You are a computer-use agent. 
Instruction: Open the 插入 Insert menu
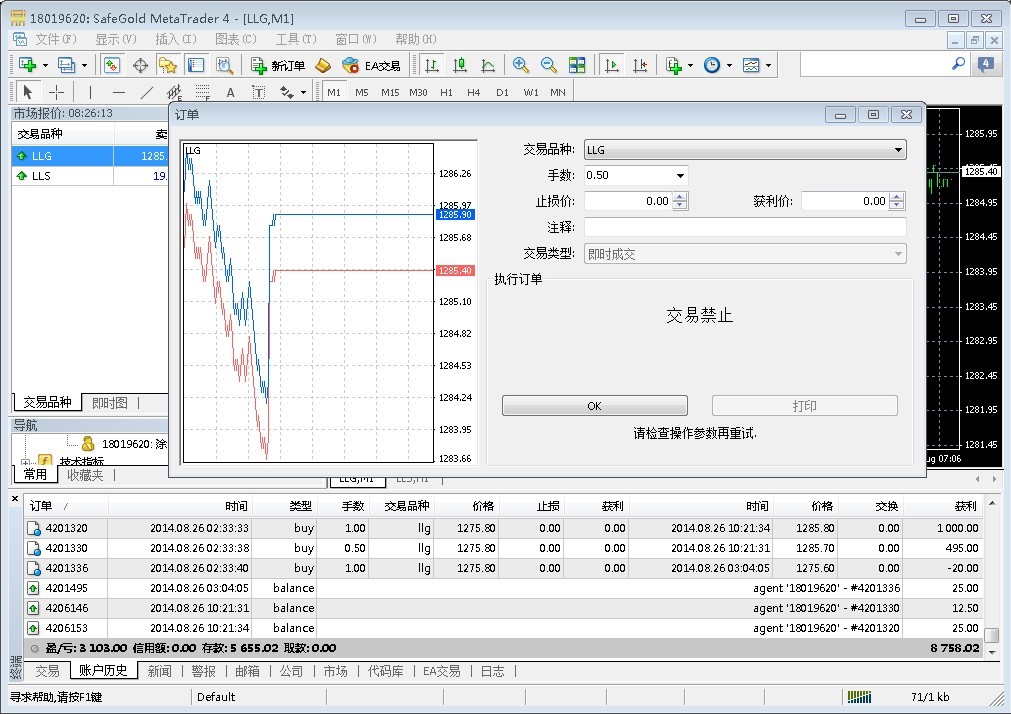click(175, 39)
